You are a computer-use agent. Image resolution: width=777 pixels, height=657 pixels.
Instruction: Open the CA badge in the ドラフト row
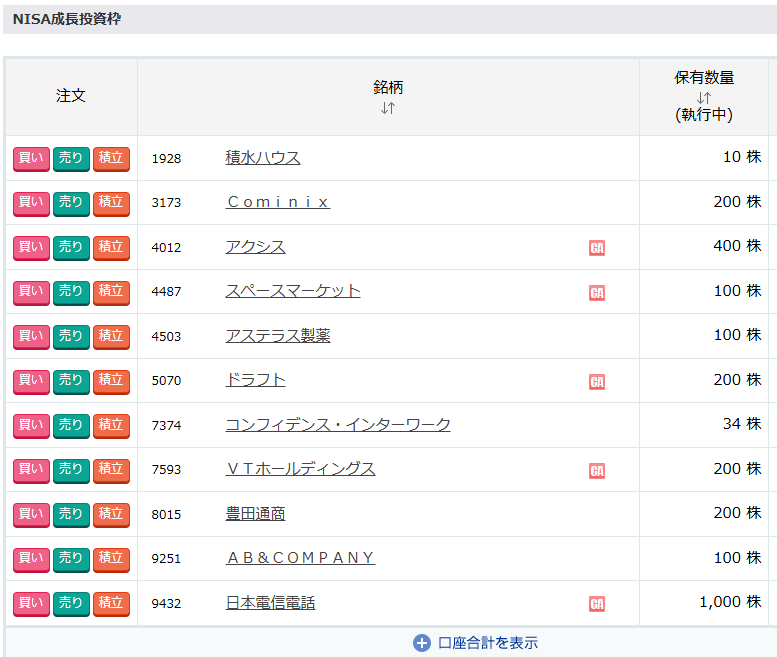point(597,382)
